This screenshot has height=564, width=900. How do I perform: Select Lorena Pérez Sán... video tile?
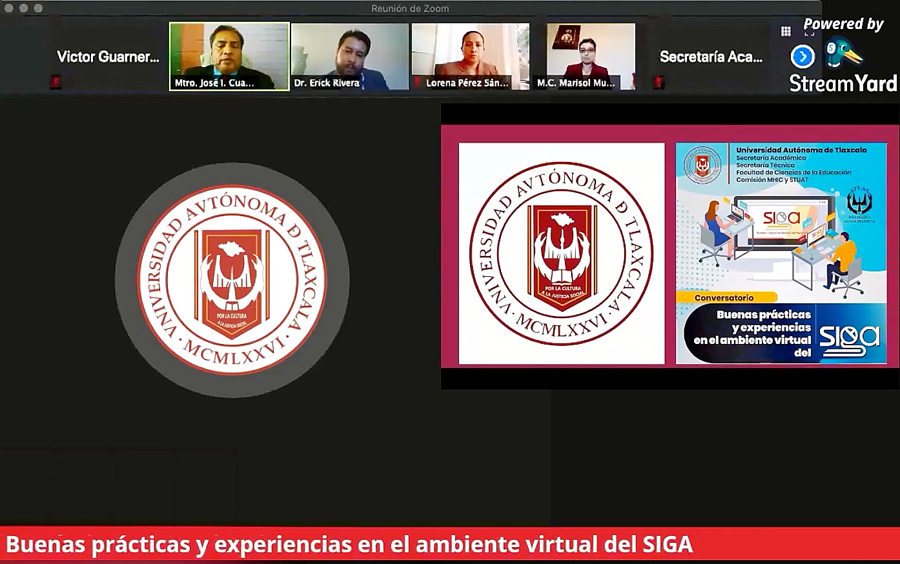(470, 56)
